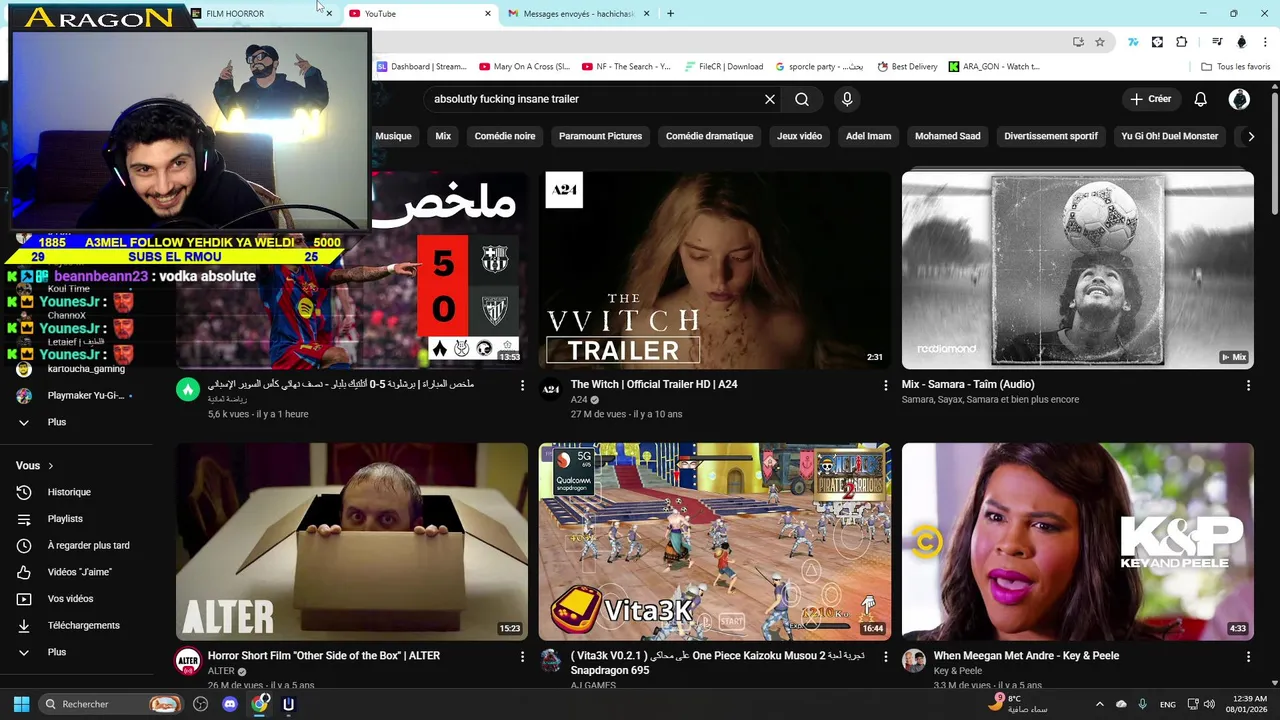Show more filter chips with right arrow
The width and height of the screenshot is (1280, 720).
click(x=1251, y=136)
